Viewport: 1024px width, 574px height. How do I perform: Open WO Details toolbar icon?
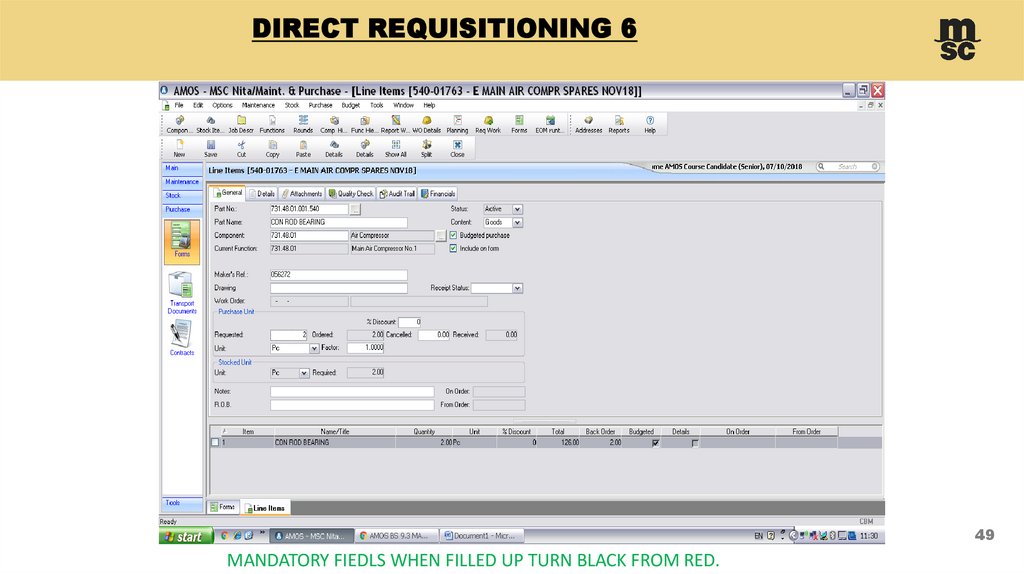426,124
